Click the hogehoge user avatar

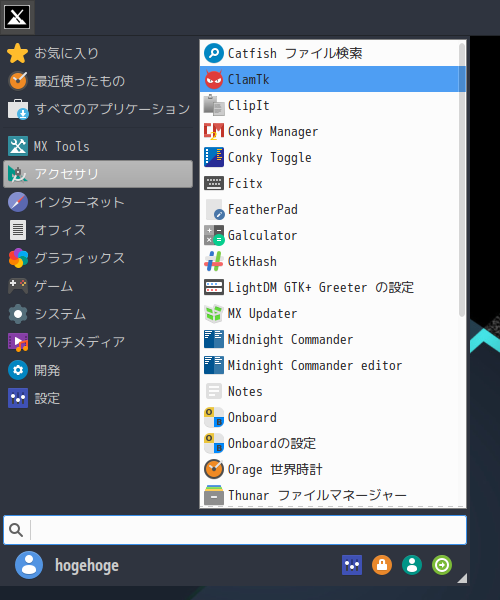pos(29,565)
